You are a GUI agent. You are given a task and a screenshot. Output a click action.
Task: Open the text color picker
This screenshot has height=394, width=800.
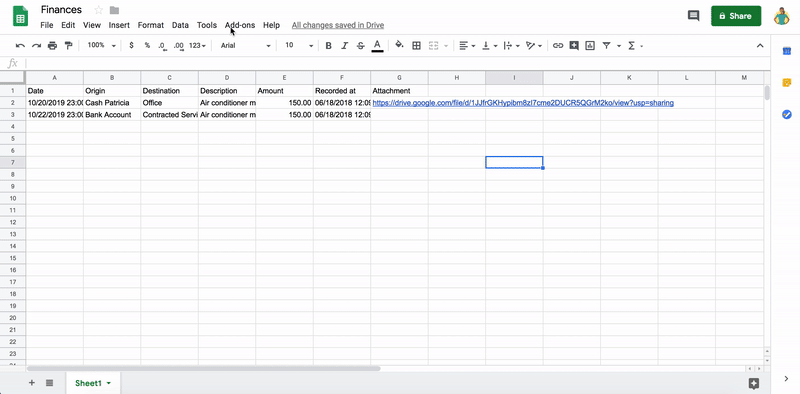click(377, 45)
